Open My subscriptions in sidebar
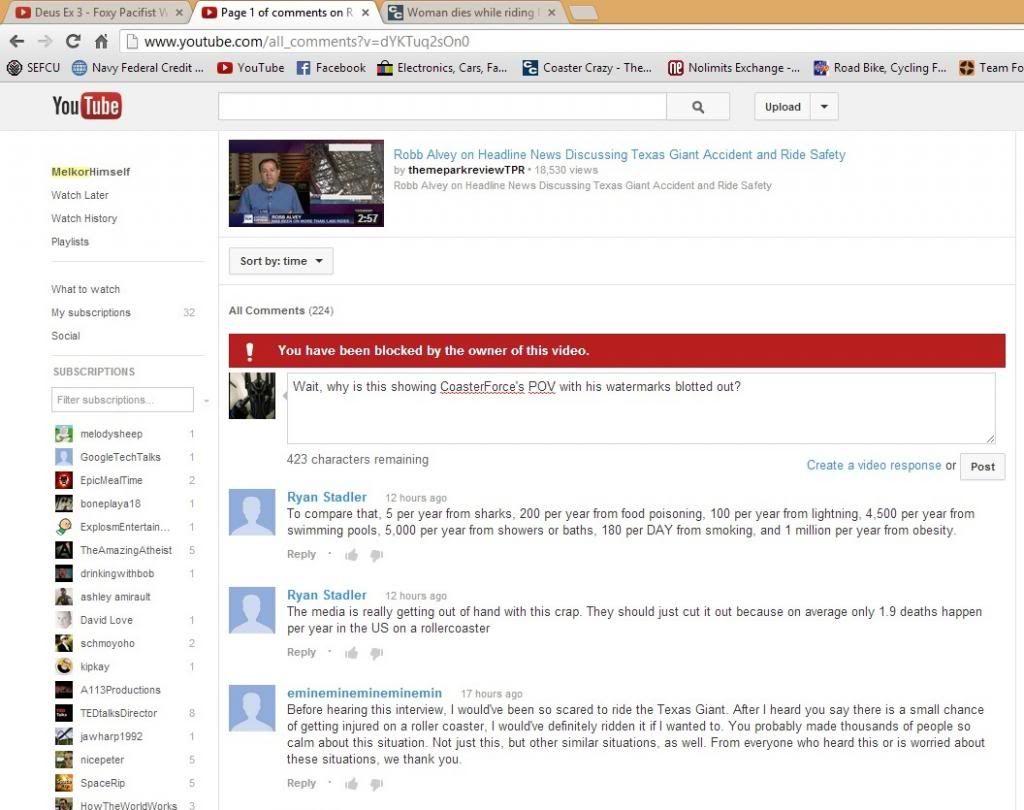 coord(91,312)
